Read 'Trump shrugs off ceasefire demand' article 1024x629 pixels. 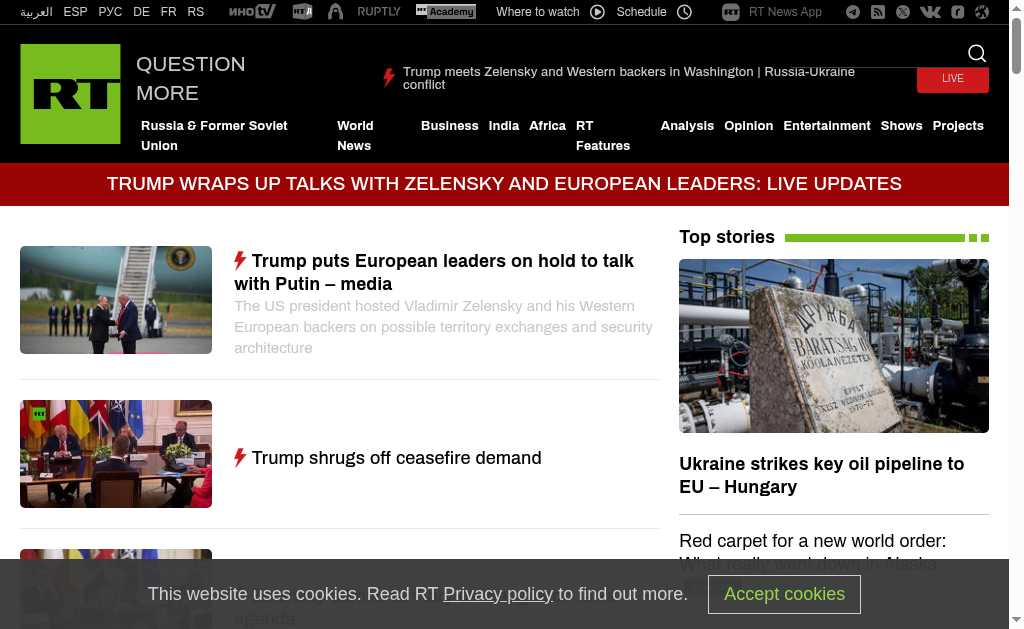point(396,458)
